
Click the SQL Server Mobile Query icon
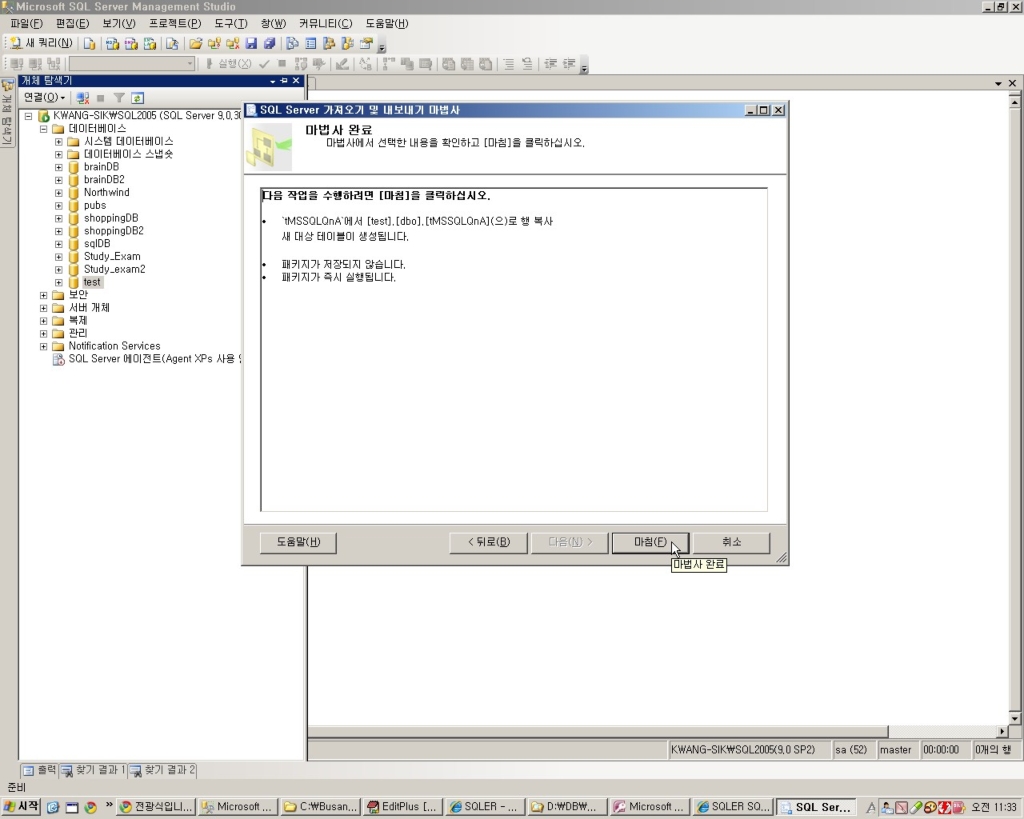point(172,44)
